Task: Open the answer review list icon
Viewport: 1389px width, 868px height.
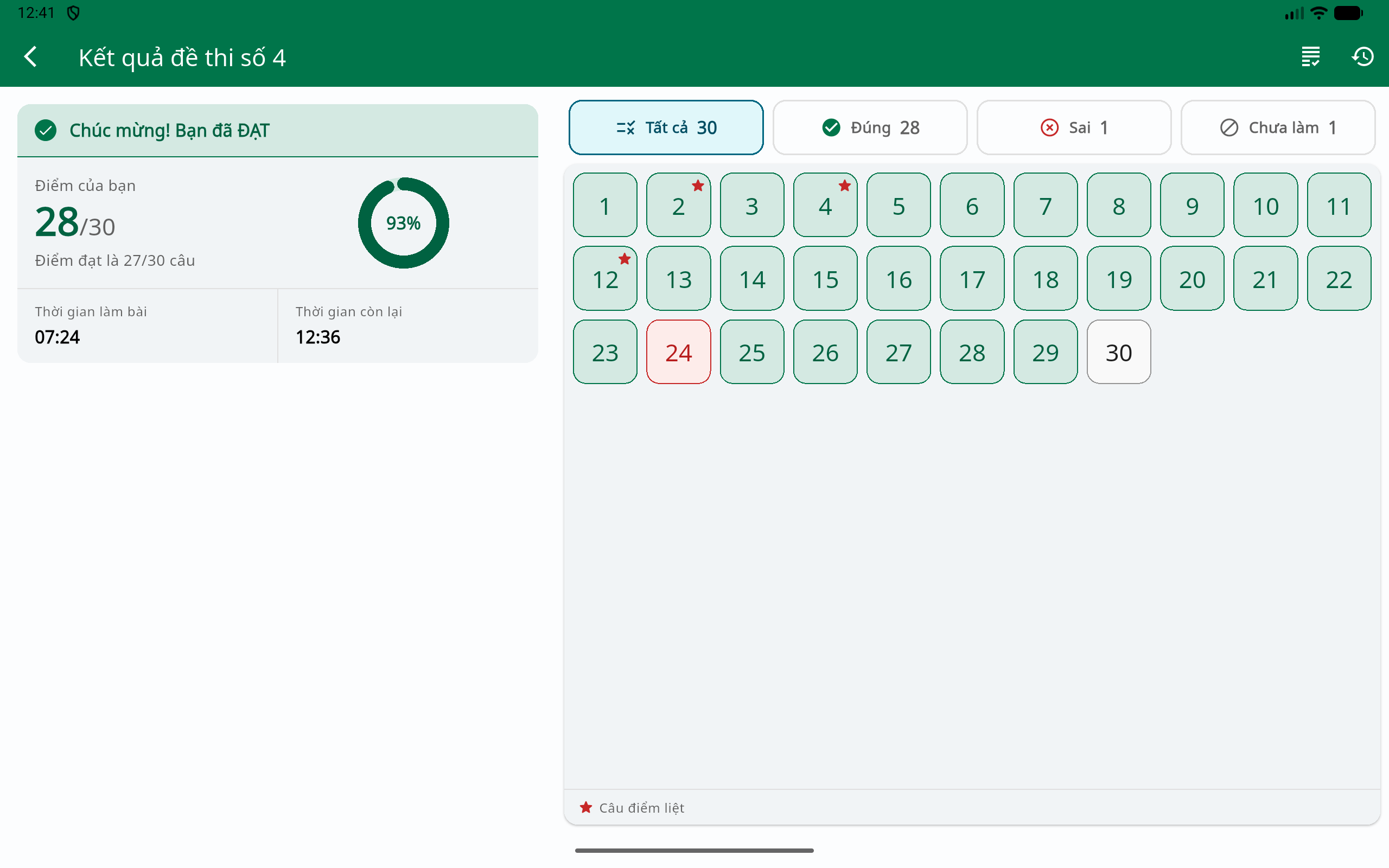Action: [x=1310, y=57]
